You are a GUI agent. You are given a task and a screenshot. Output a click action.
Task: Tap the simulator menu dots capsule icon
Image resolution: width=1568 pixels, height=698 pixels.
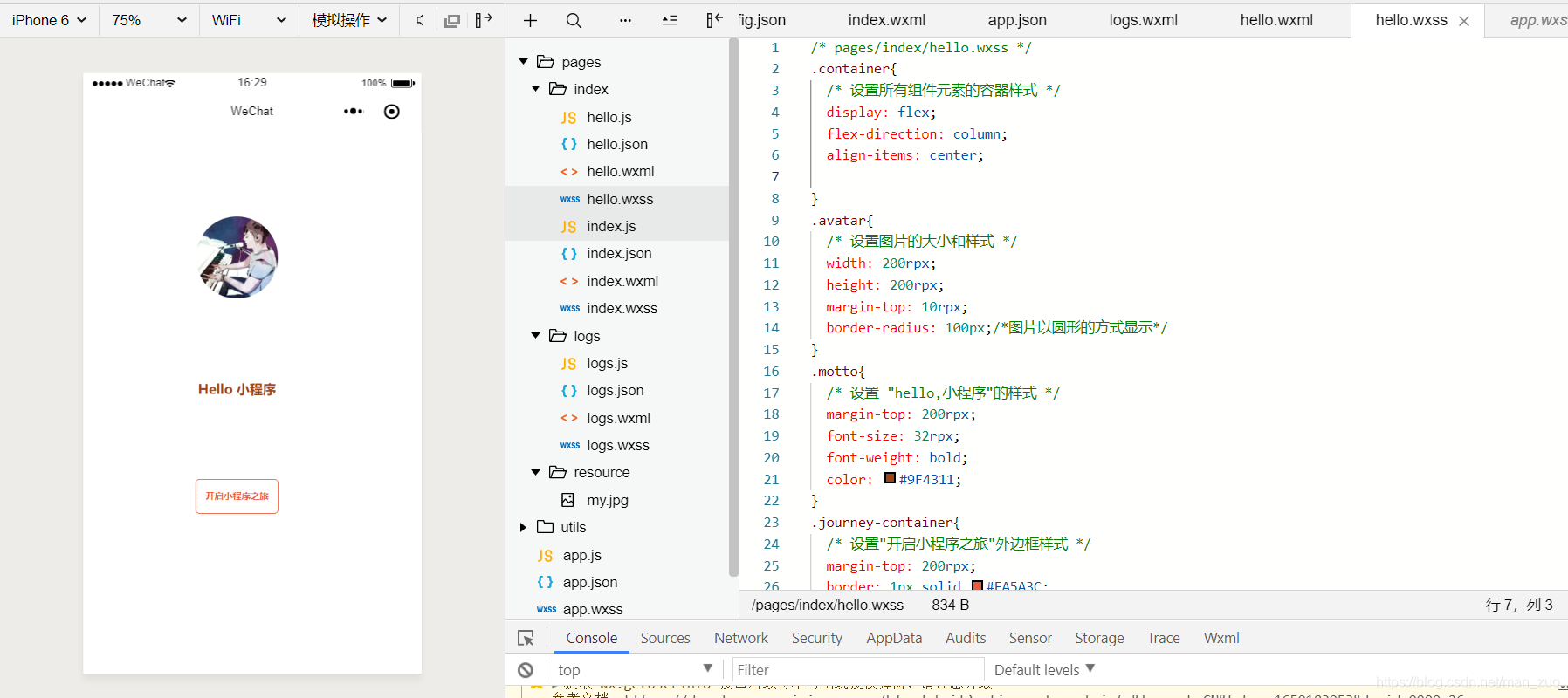click(354, 111)
